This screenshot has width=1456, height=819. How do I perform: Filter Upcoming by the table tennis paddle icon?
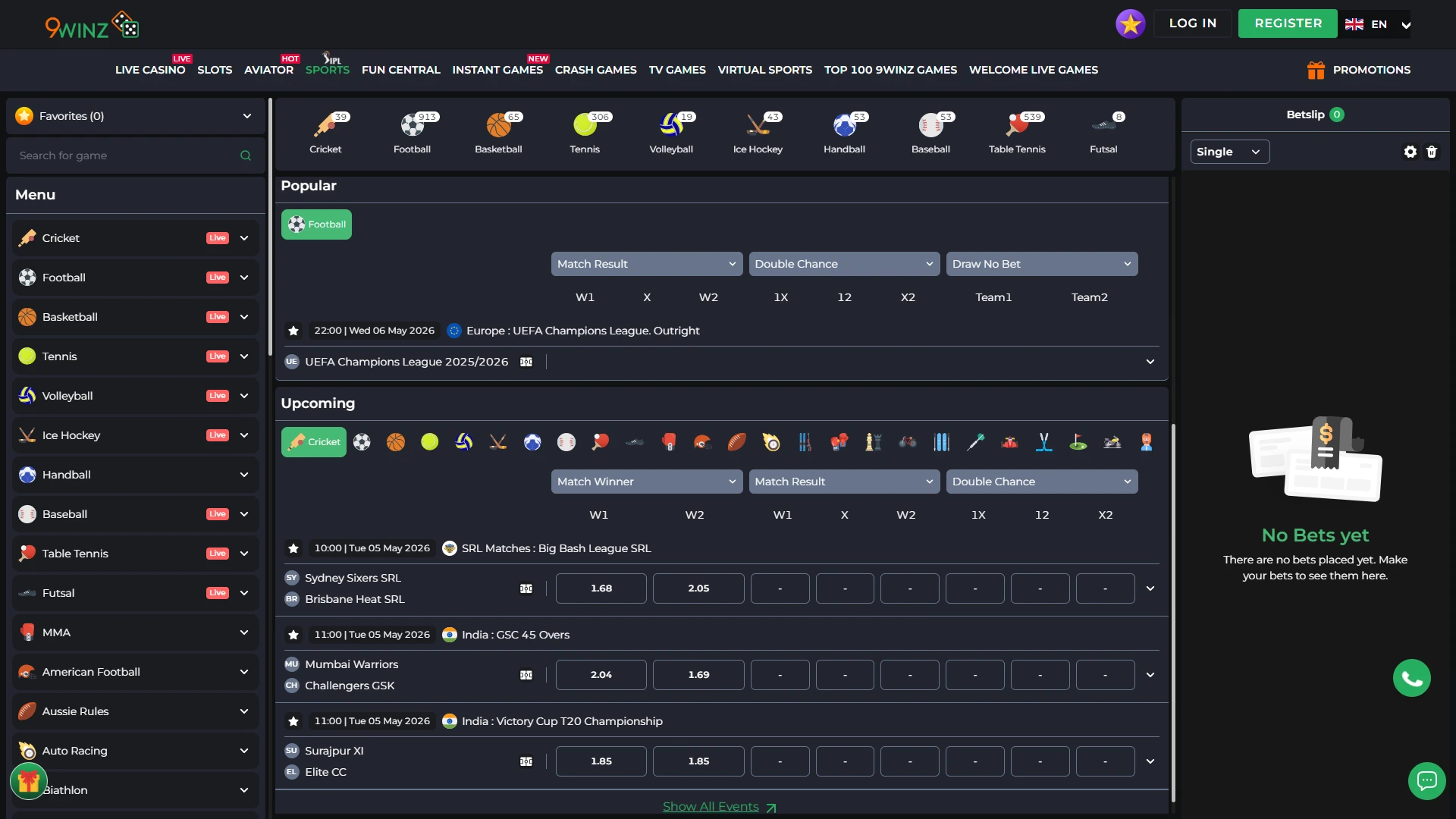[601, 442]
